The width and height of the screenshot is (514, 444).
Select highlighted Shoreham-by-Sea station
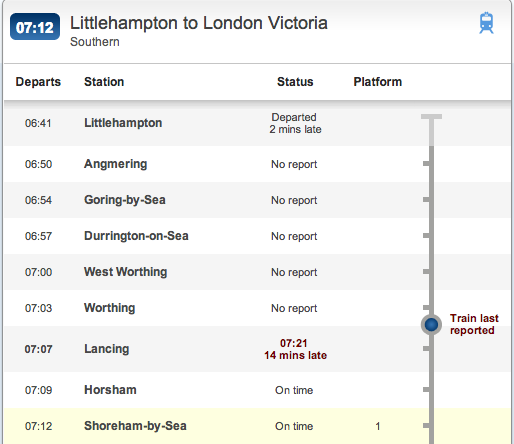pyautogui.click(x=135, y=426)
